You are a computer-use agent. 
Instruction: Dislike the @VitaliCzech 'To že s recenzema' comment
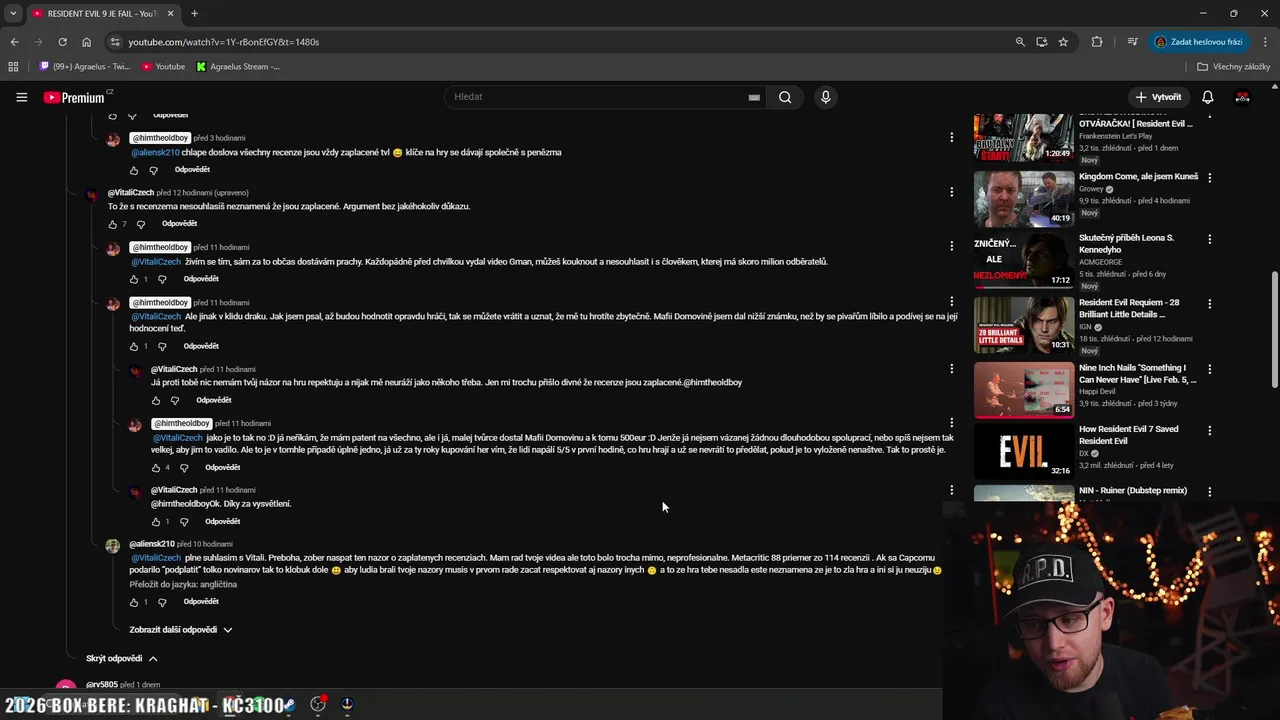(x=141, y=224)
